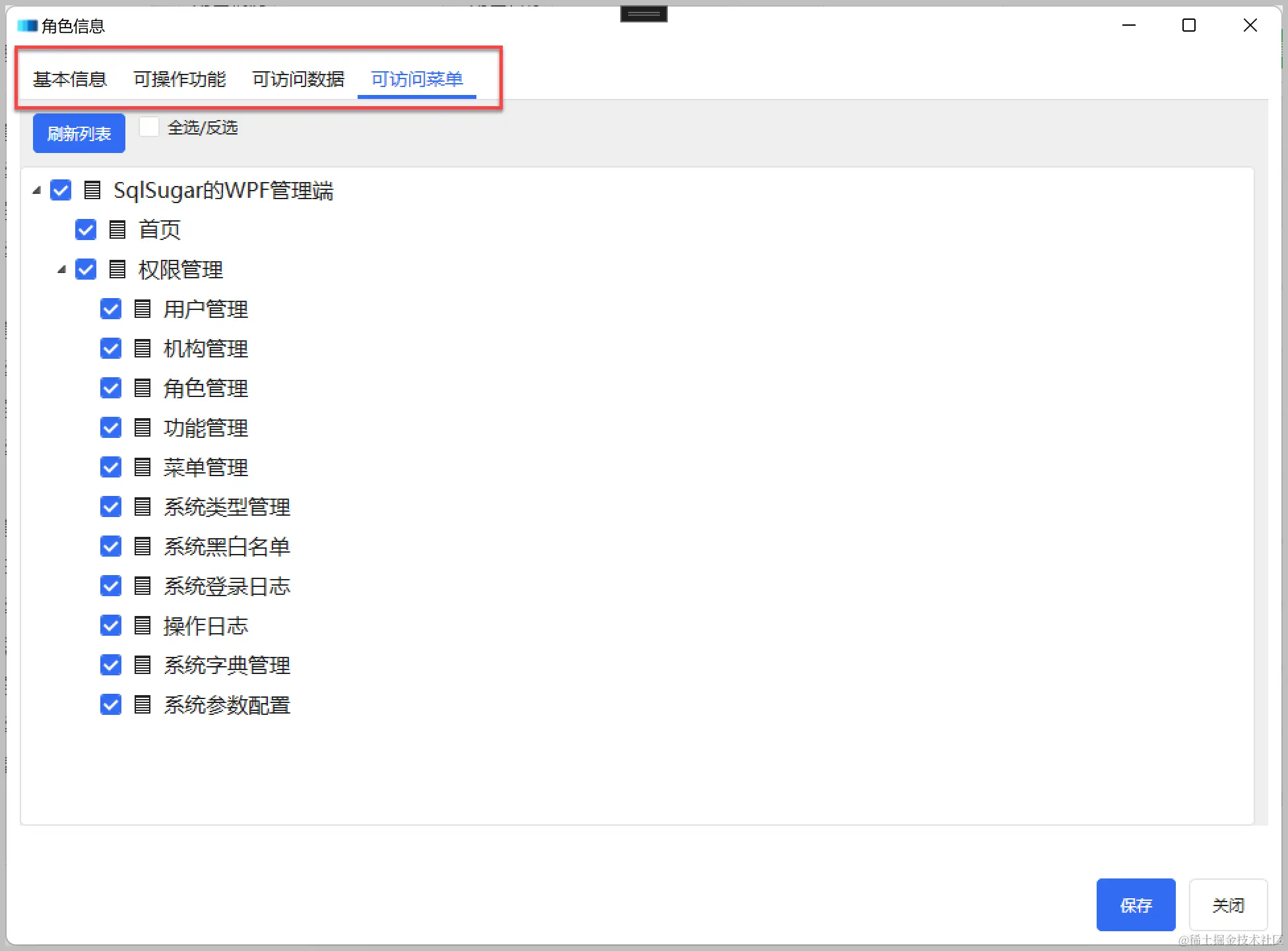The width and height of the screenshot is (1288, 951).
Task: Click the menu icon beside 首页
Action: [x=117, y=230]
